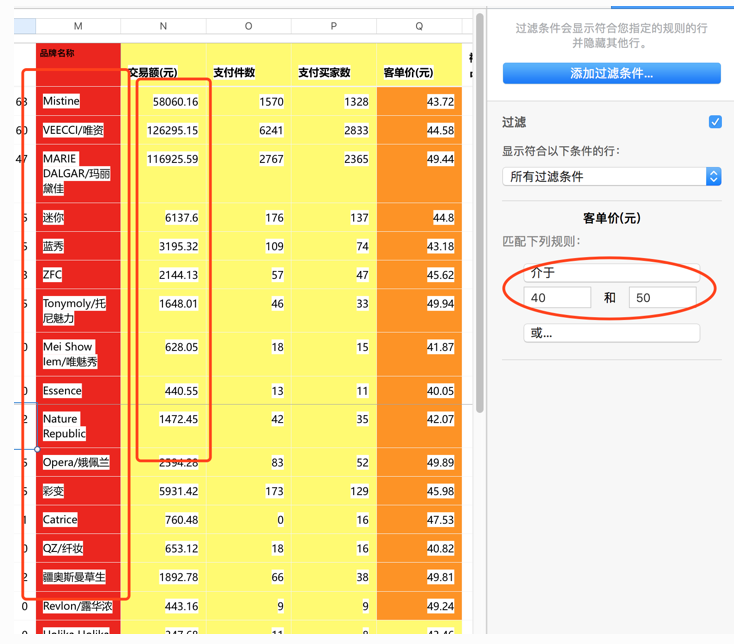
Task: Click the 49.24 unit price cell
Action: pyautogui.click(x=419, y=606)
